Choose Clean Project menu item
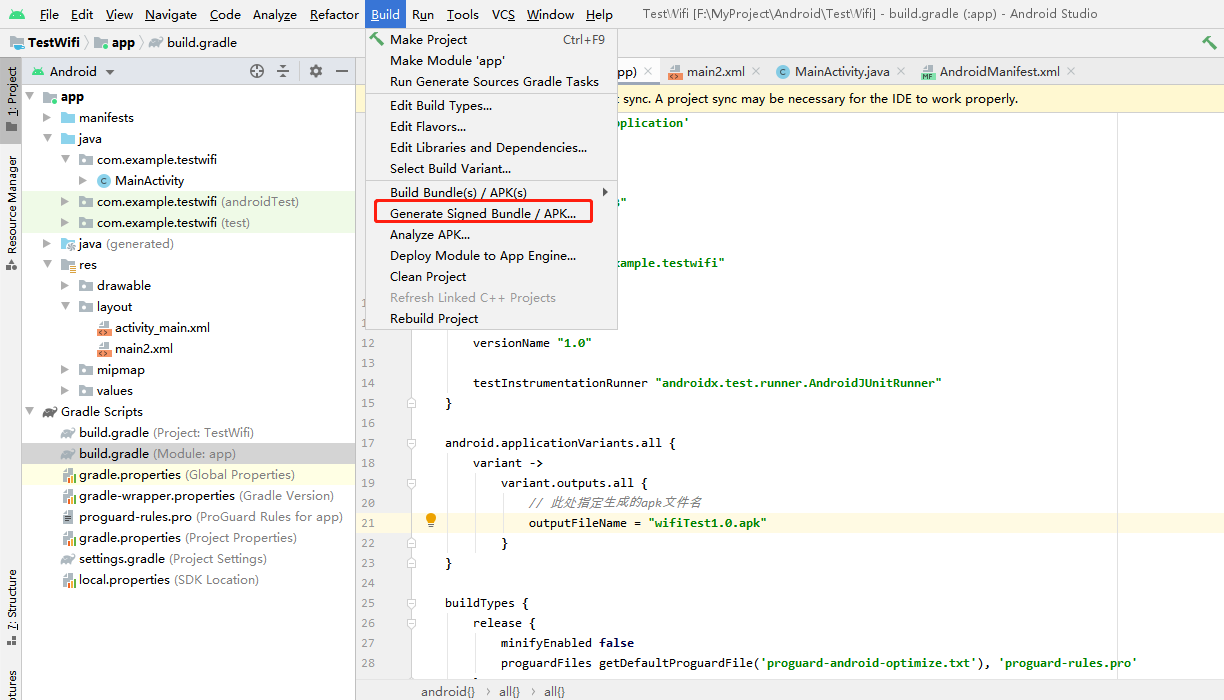1224x700 pixels. click(490, 277)
